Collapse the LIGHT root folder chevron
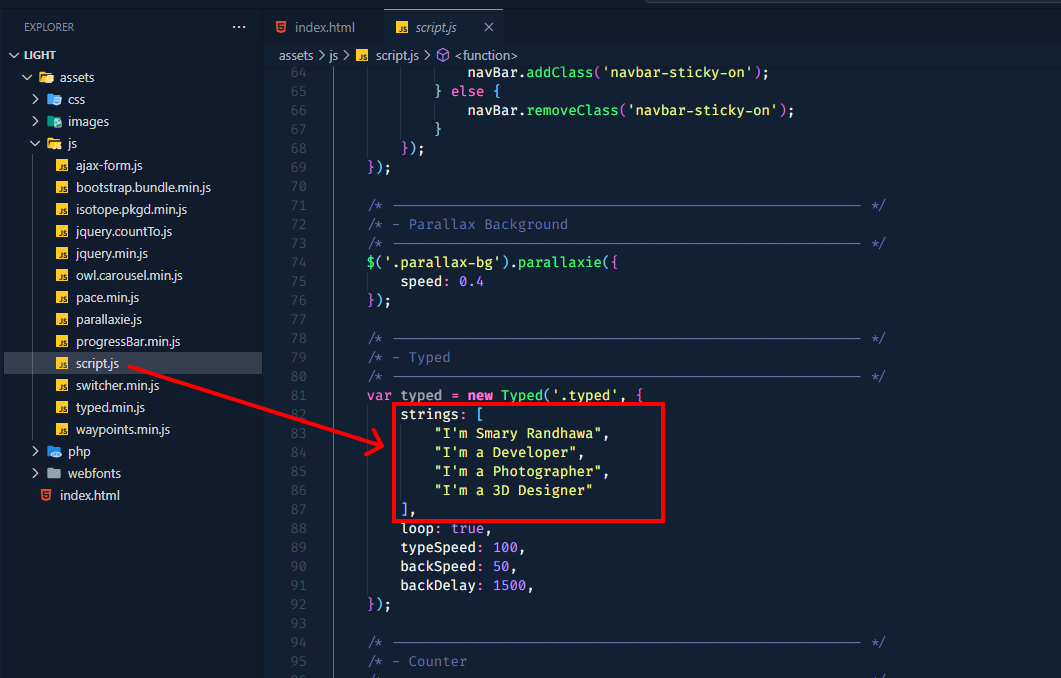Image resolution: width=1061 pixels, height=678 pixels. 14,55
